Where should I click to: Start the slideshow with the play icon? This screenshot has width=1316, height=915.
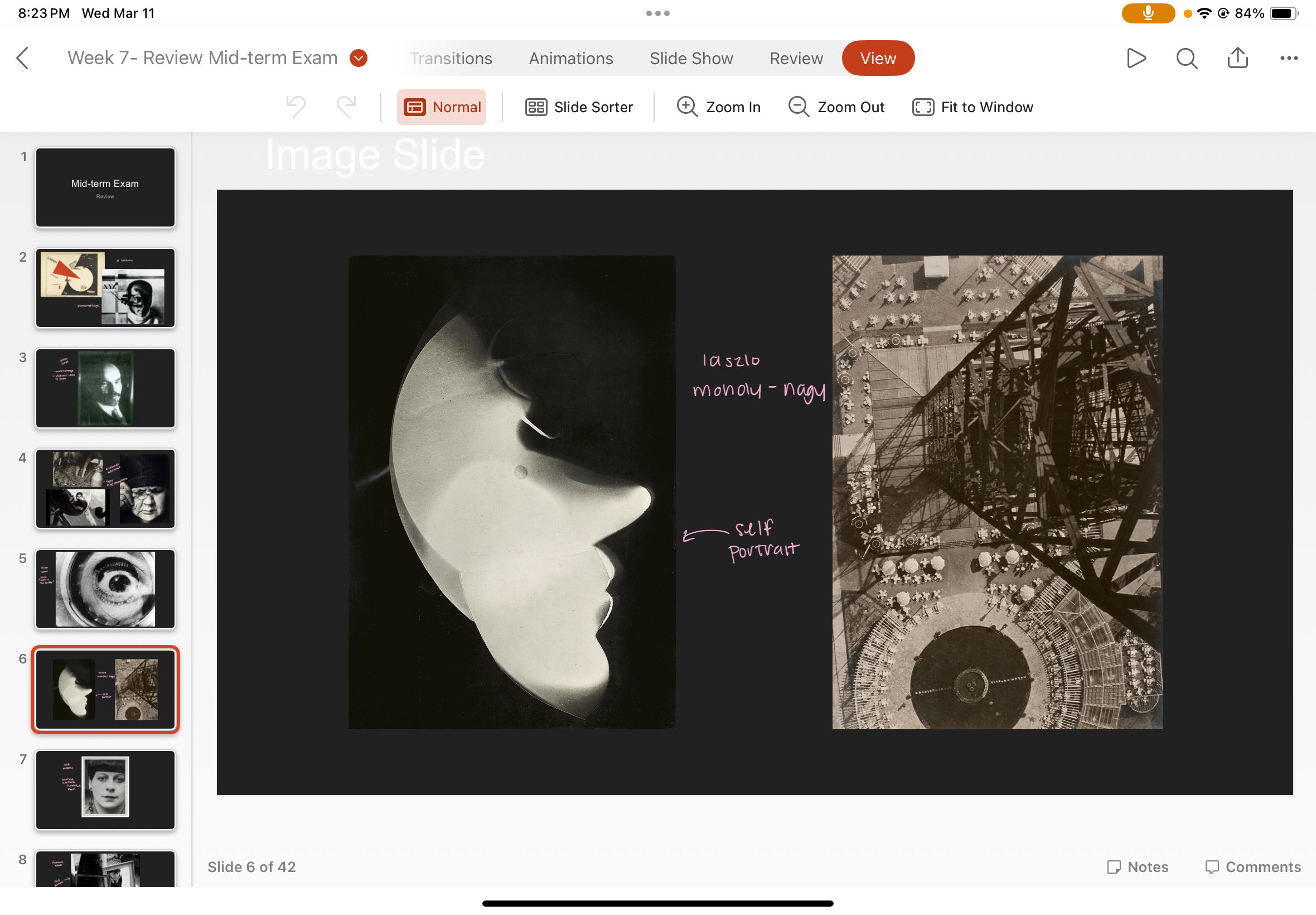[x=1135, y=58]
